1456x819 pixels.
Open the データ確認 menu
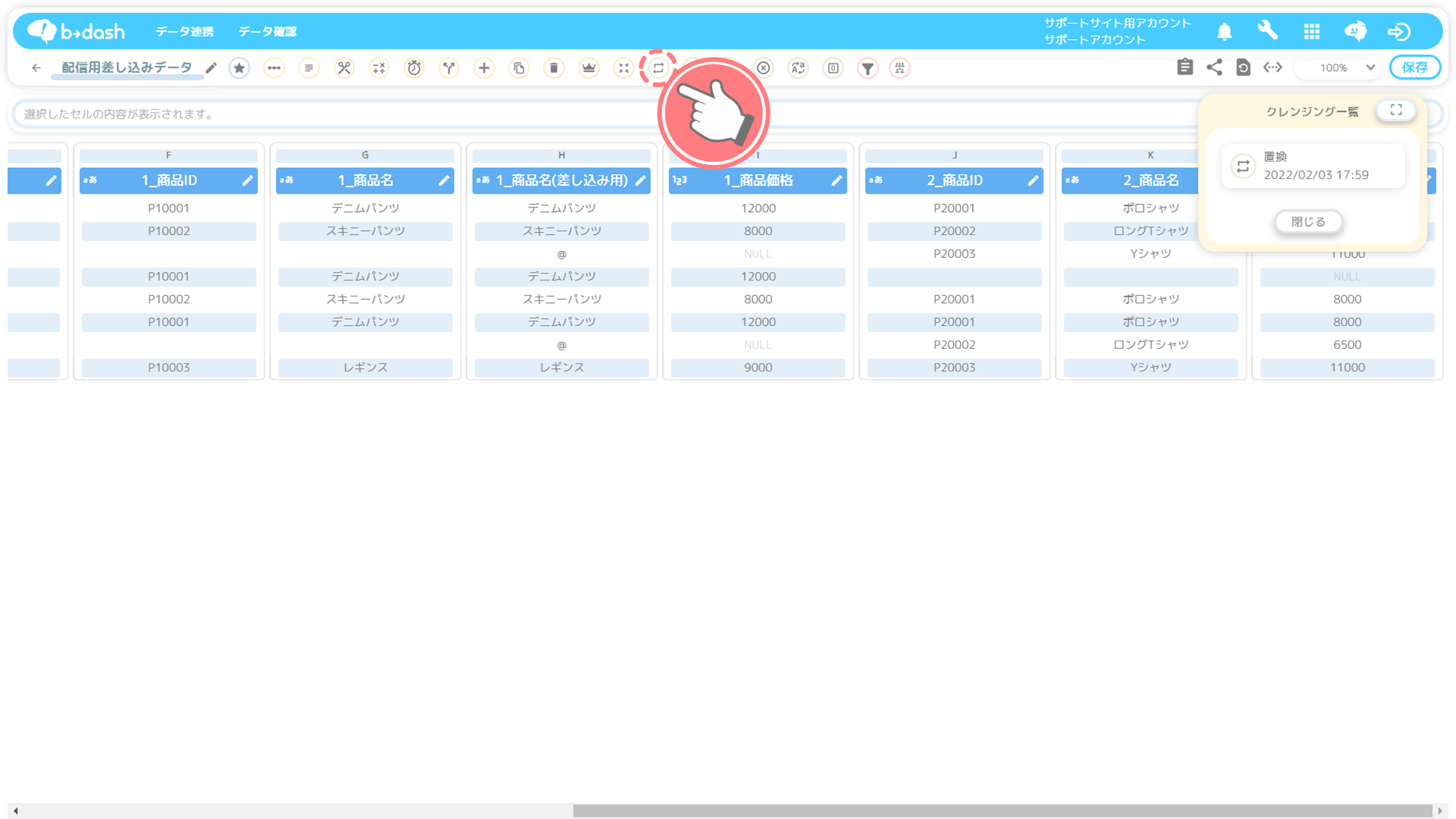coord(267,32)
